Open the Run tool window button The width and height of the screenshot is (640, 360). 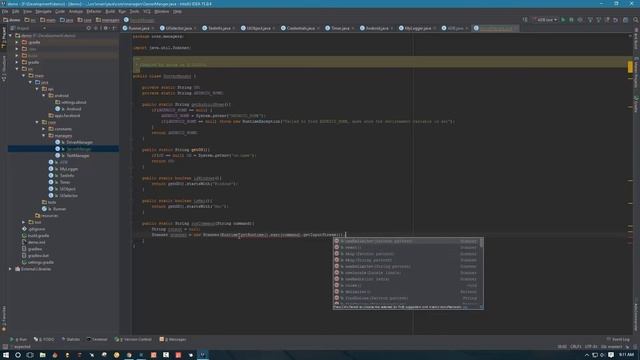(x=18, y=339)
